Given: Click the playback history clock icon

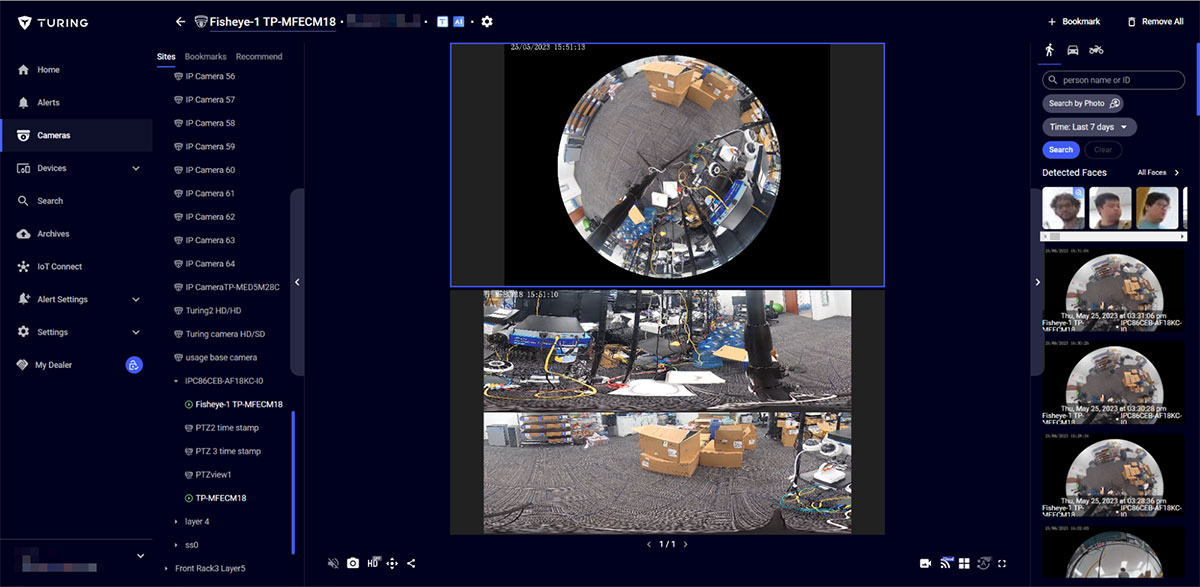Looking at the screenshot, I should pos(983,563).
